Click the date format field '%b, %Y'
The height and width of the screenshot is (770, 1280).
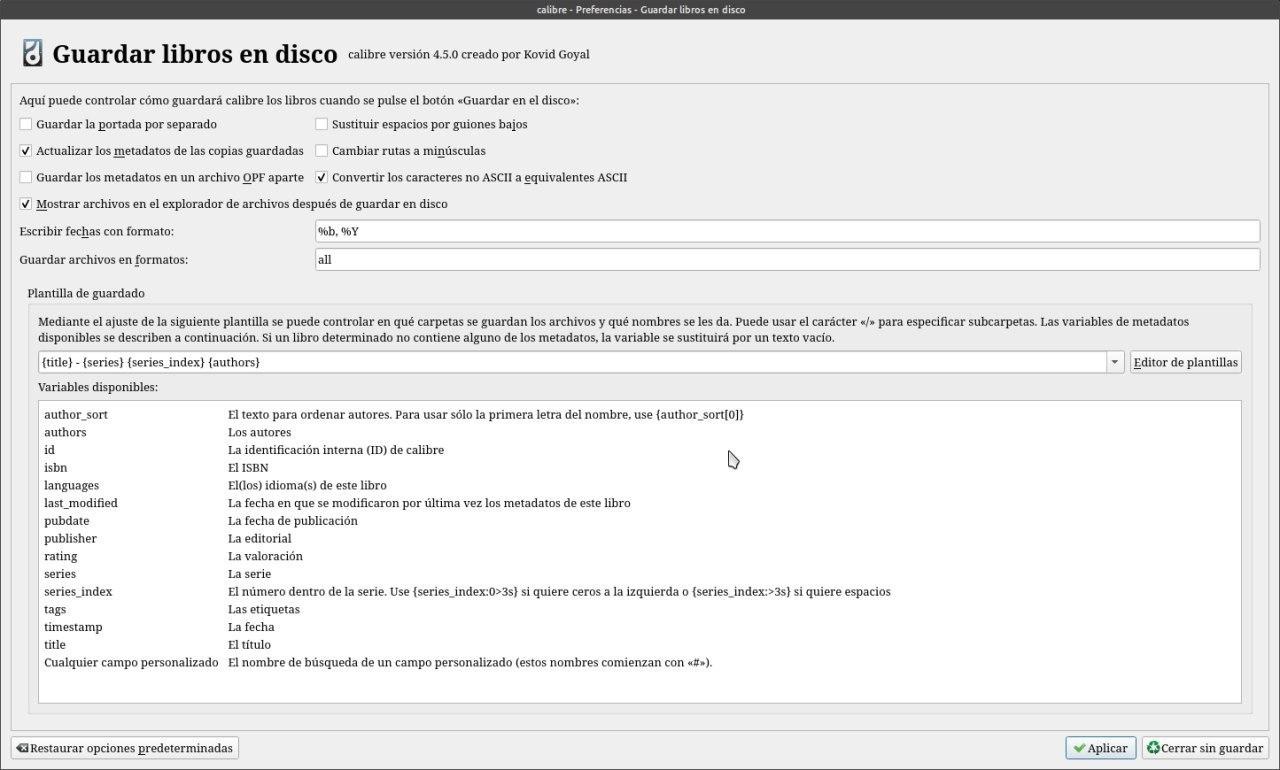(787, 231)
